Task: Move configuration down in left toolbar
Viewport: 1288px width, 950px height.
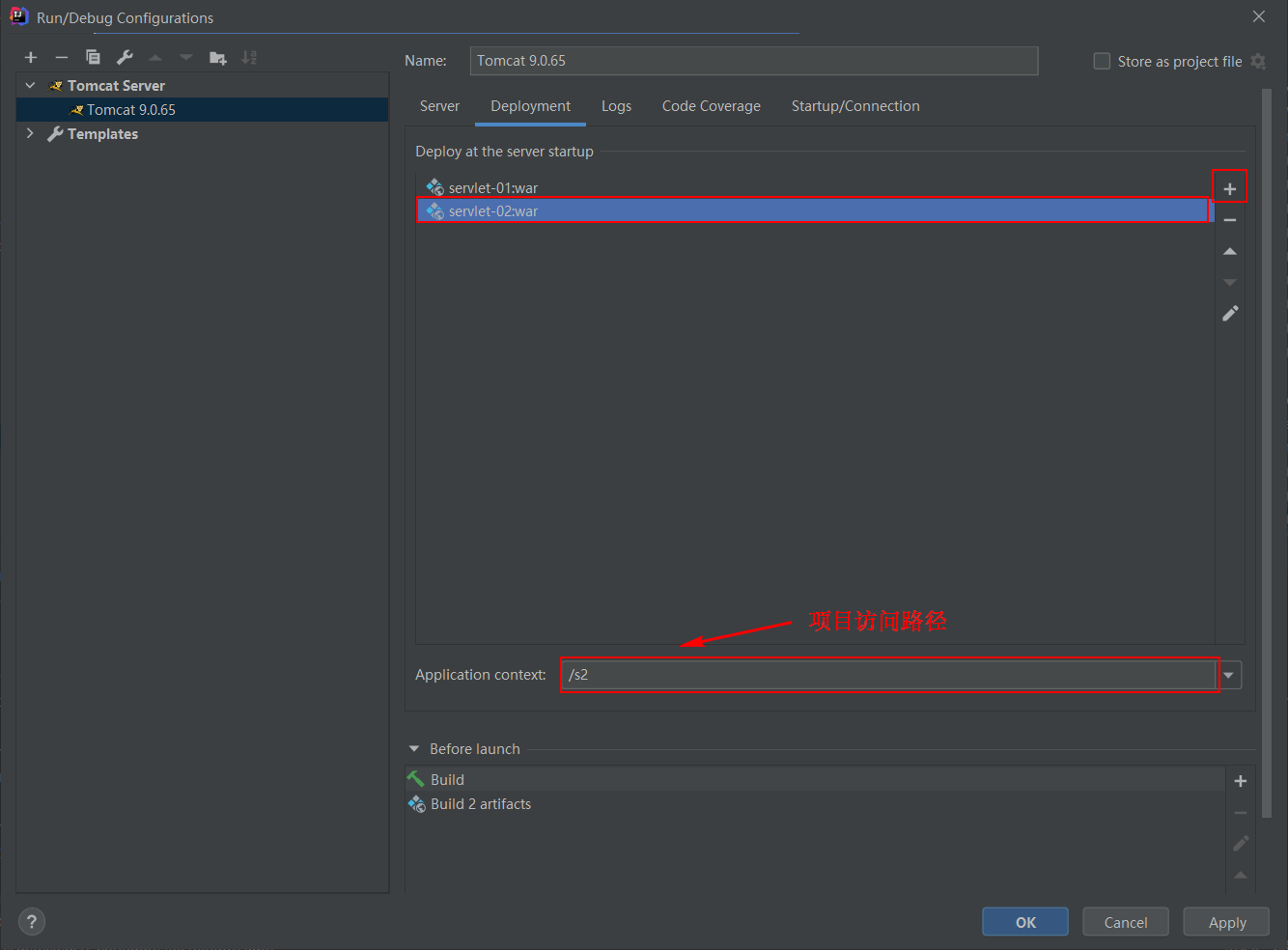Action: (186, 58)
